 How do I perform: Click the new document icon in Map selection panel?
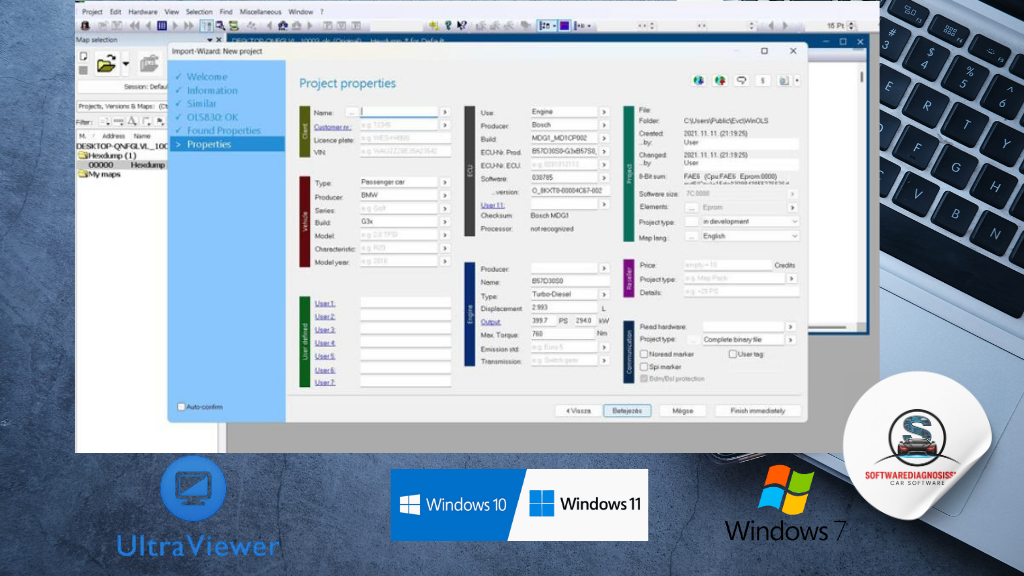click(84, 58)
